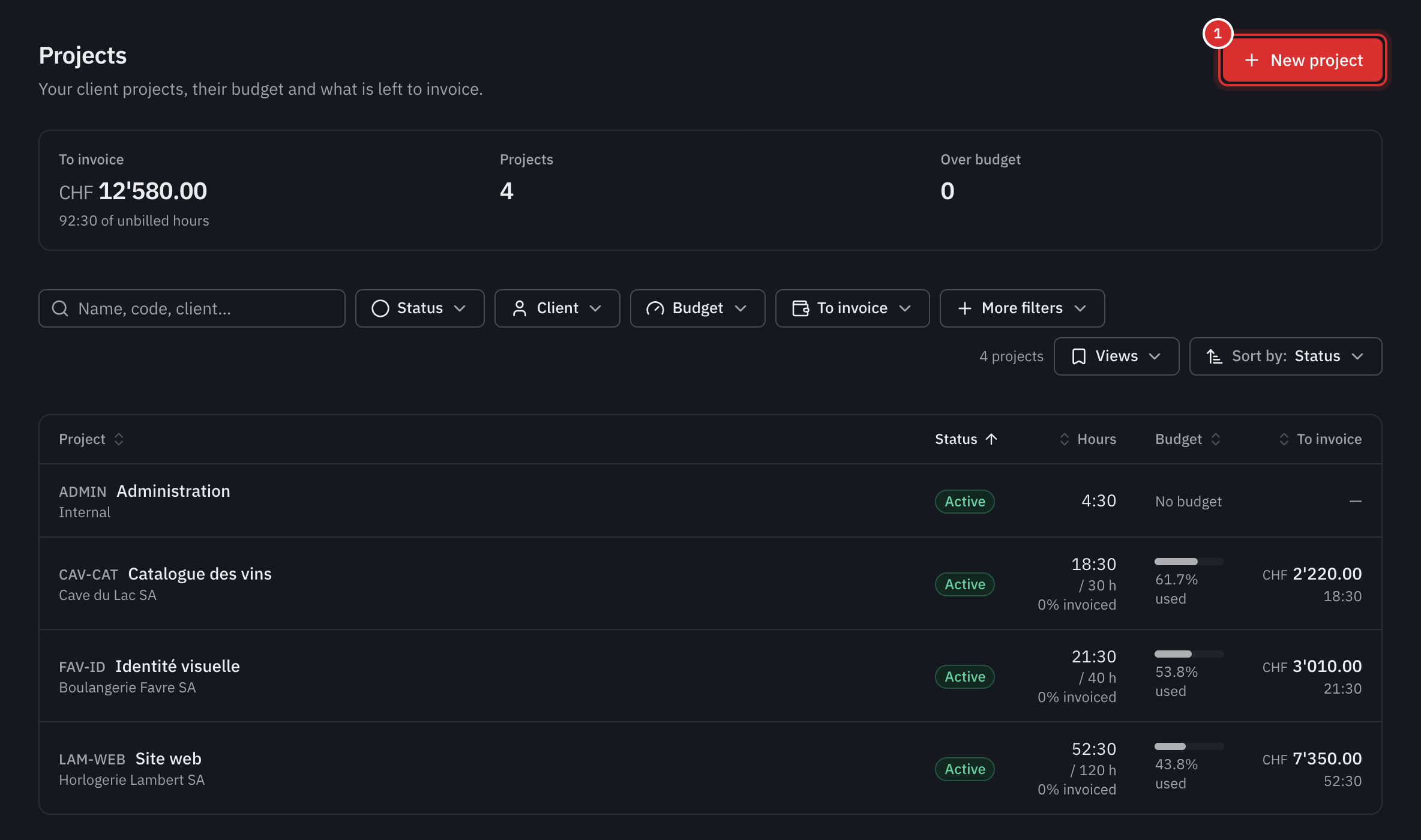Click the gauge icon in Budget filter

pos(655,308)
